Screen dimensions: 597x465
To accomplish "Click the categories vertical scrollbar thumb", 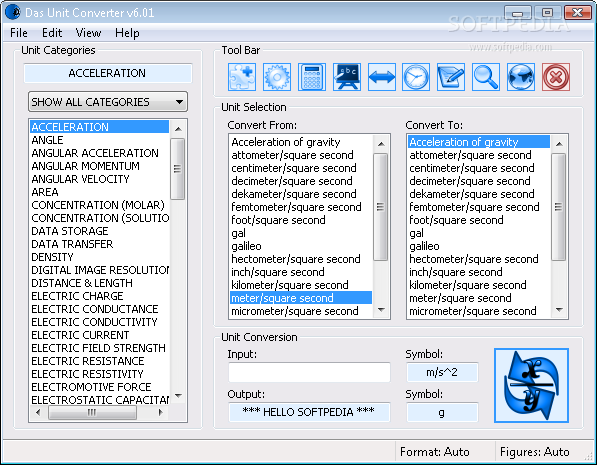I will (177, 168).
